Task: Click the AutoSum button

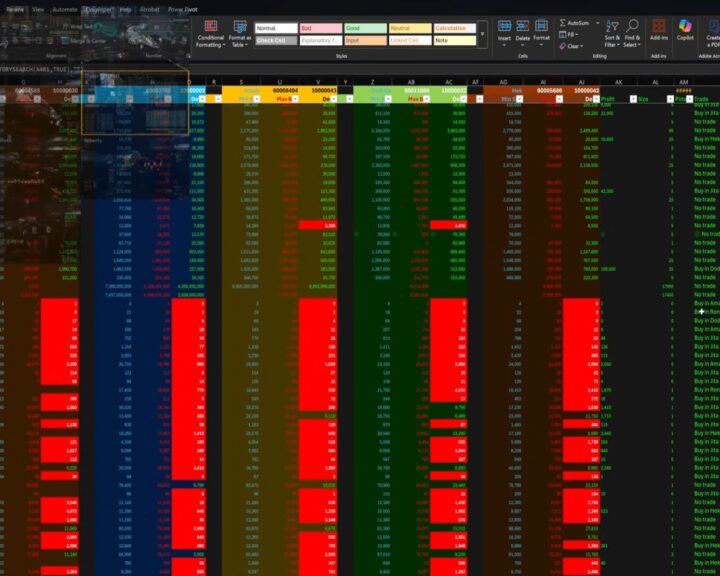Action: (574, 22)
